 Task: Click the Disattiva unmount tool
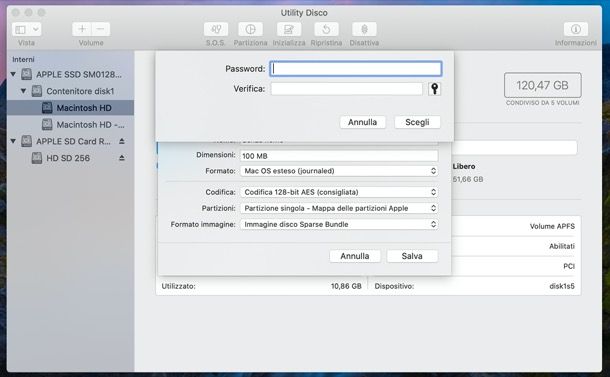pos(364,29)
